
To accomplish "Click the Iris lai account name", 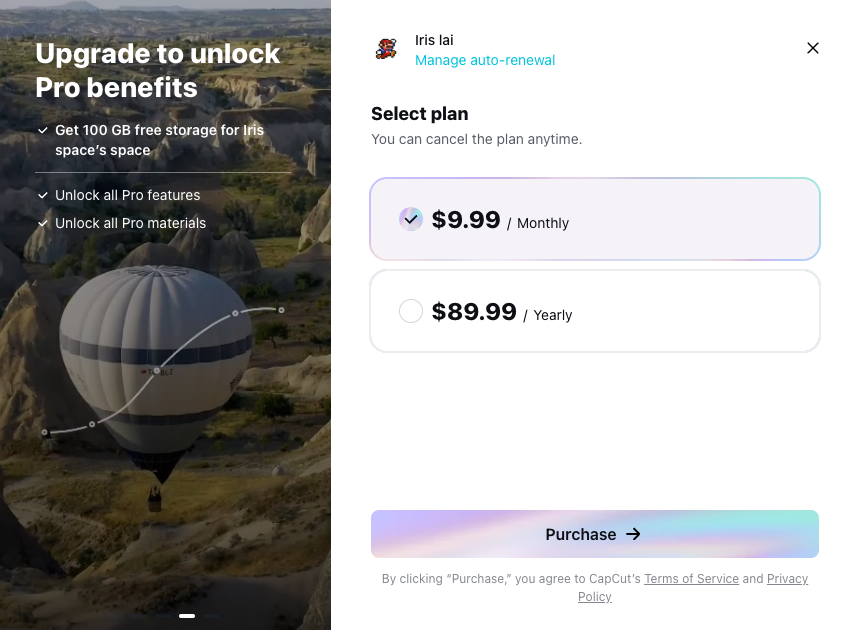I will (434, 40).
